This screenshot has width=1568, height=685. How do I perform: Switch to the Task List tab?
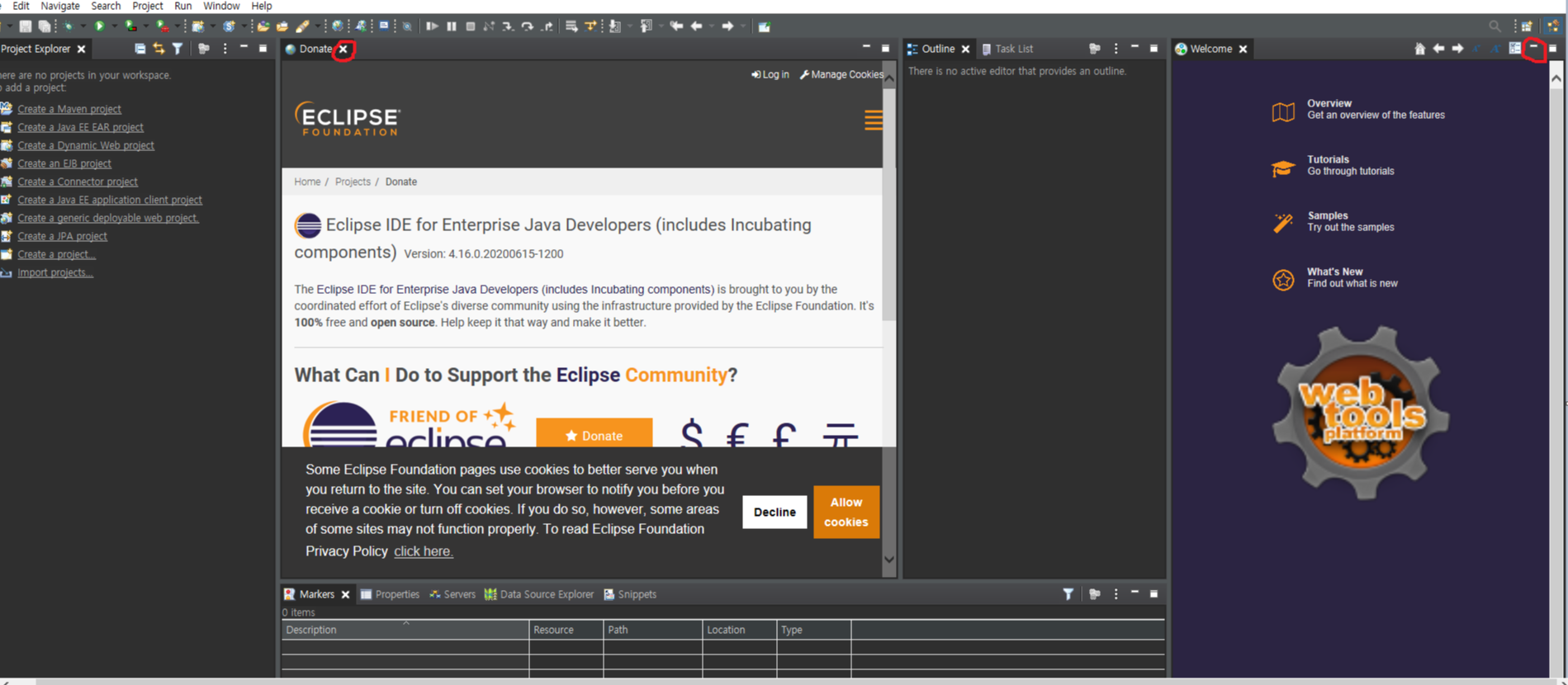click(x=1007, y=49)
